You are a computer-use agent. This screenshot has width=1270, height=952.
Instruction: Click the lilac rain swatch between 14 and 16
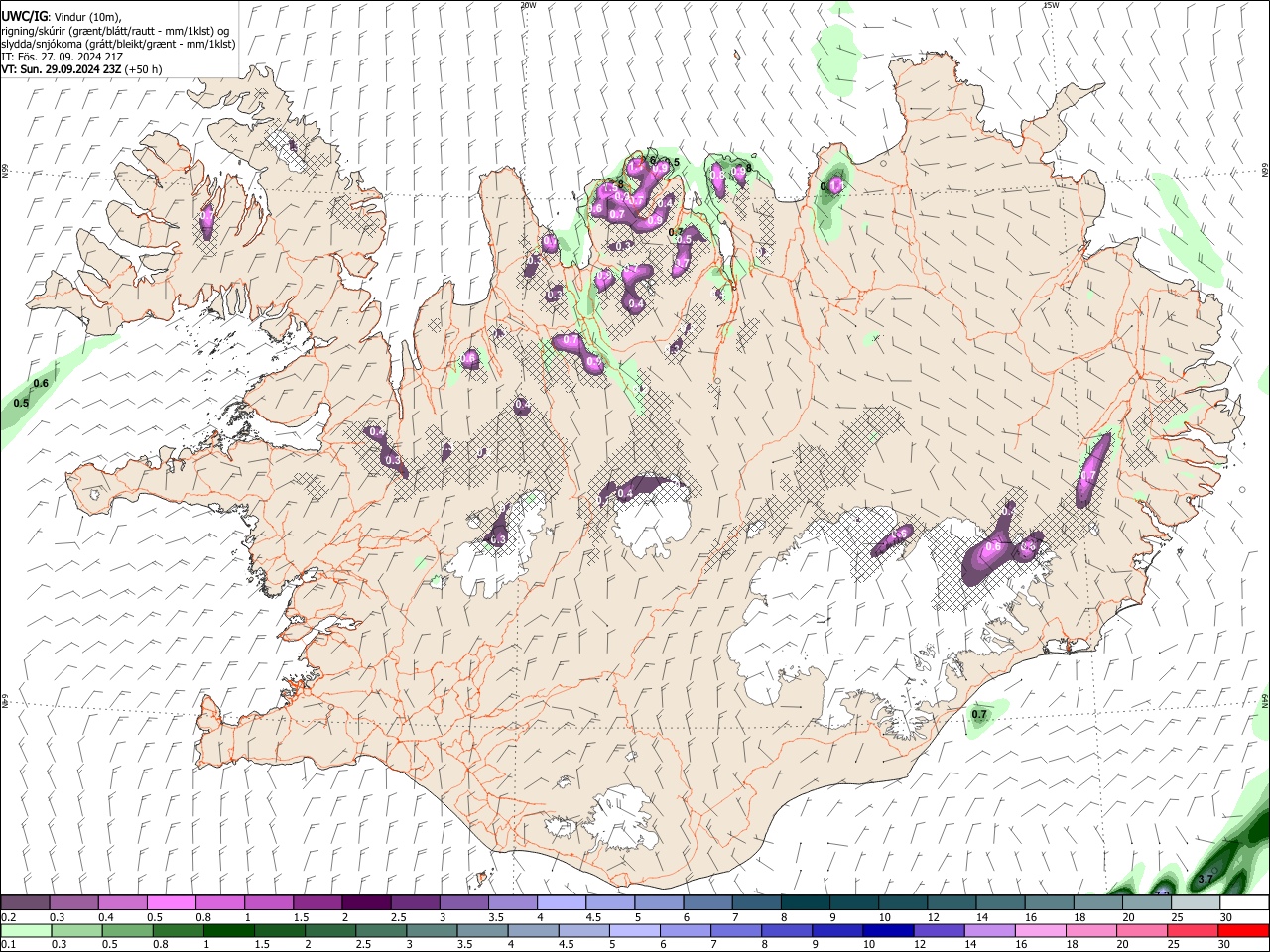tap(989, 930)
